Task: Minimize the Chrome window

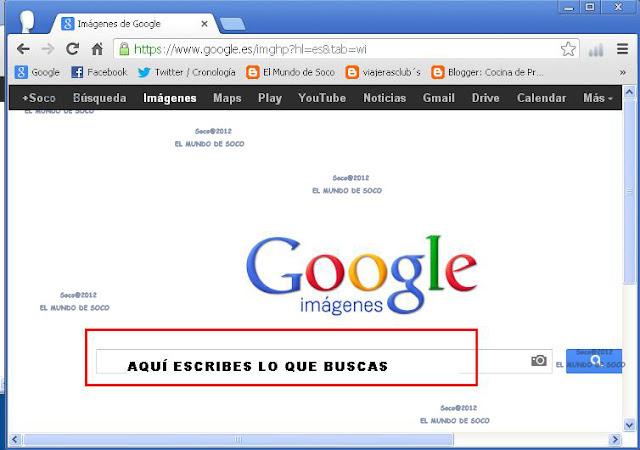Action: coord(569,7)
